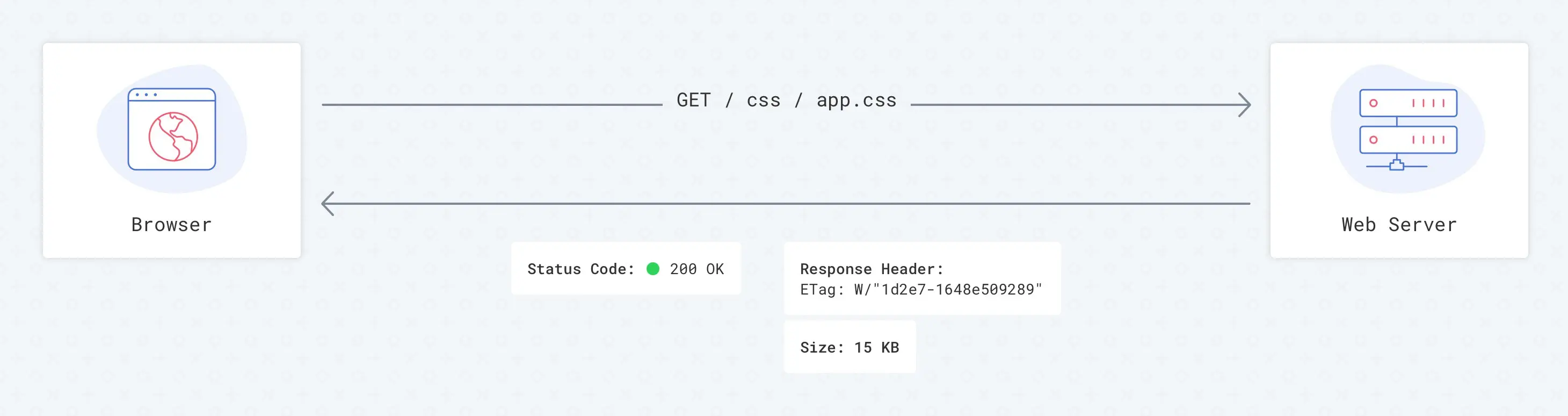1568x416 pixels.
Task: Click the "GET / css / app.css" request text
Action: [787, 101]
